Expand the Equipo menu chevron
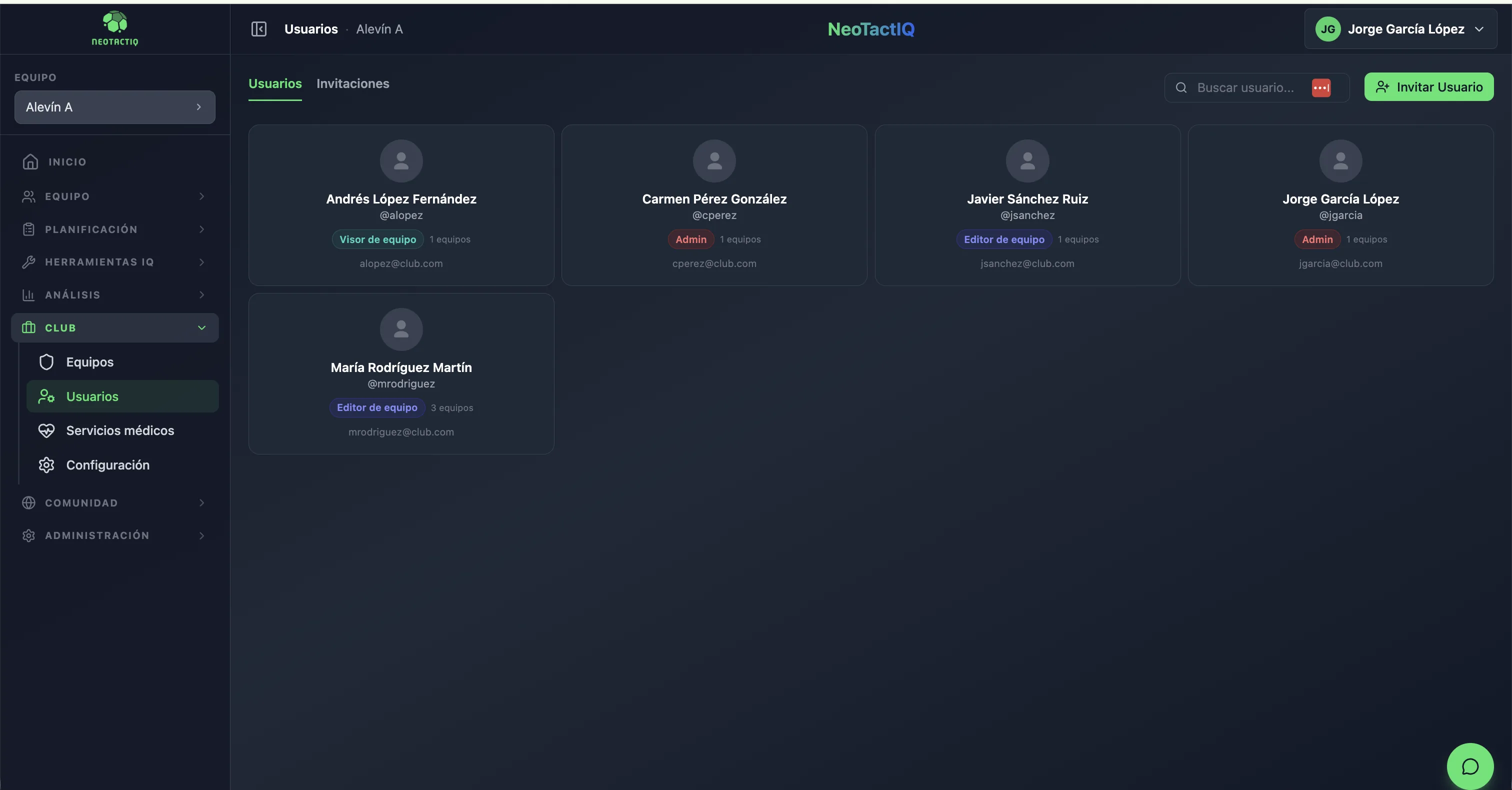The width and height of the screenshot is (1512, 790). click(x=202, y=196)
